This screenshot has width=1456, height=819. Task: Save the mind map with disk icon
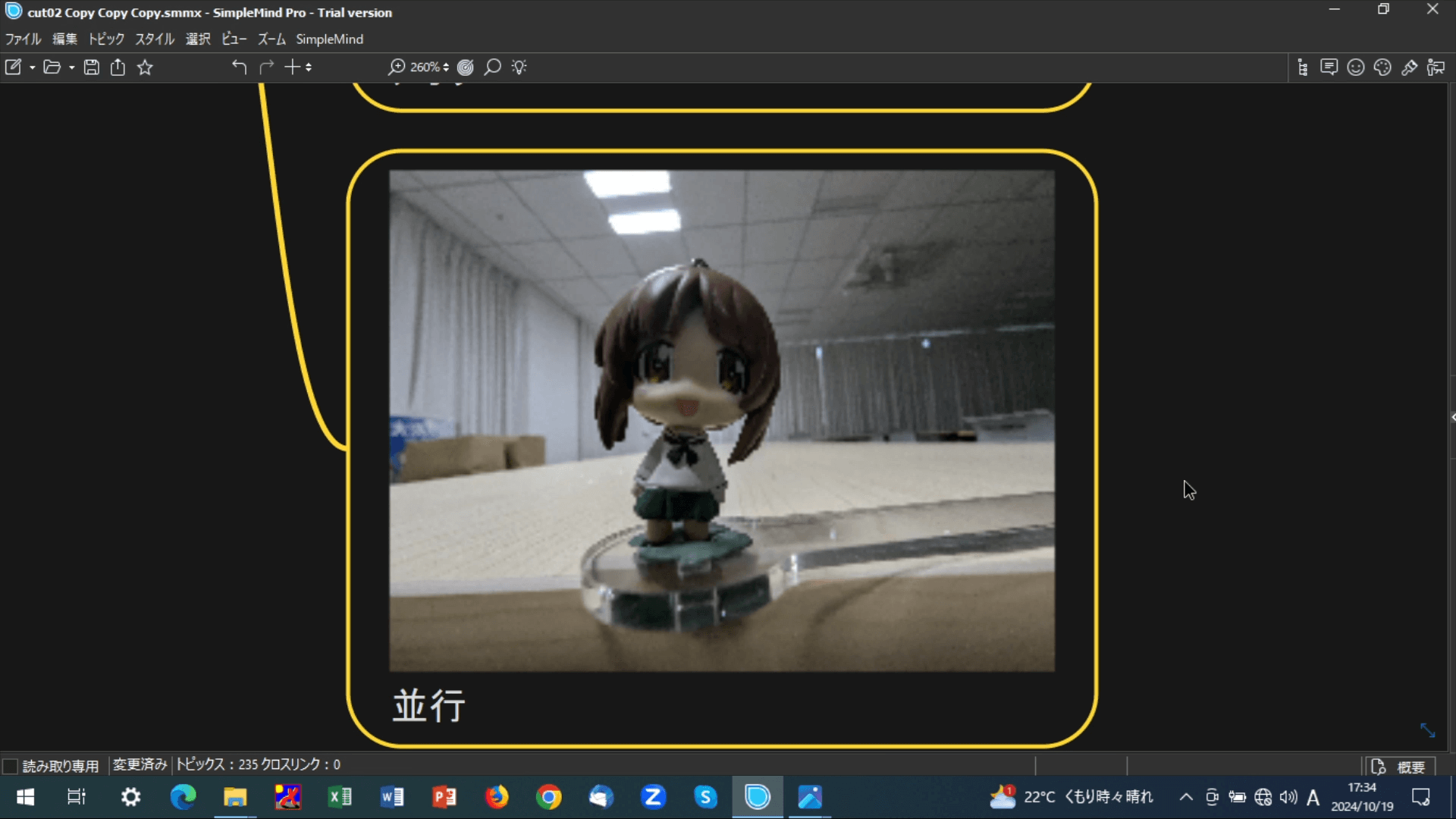click(91, 67)
